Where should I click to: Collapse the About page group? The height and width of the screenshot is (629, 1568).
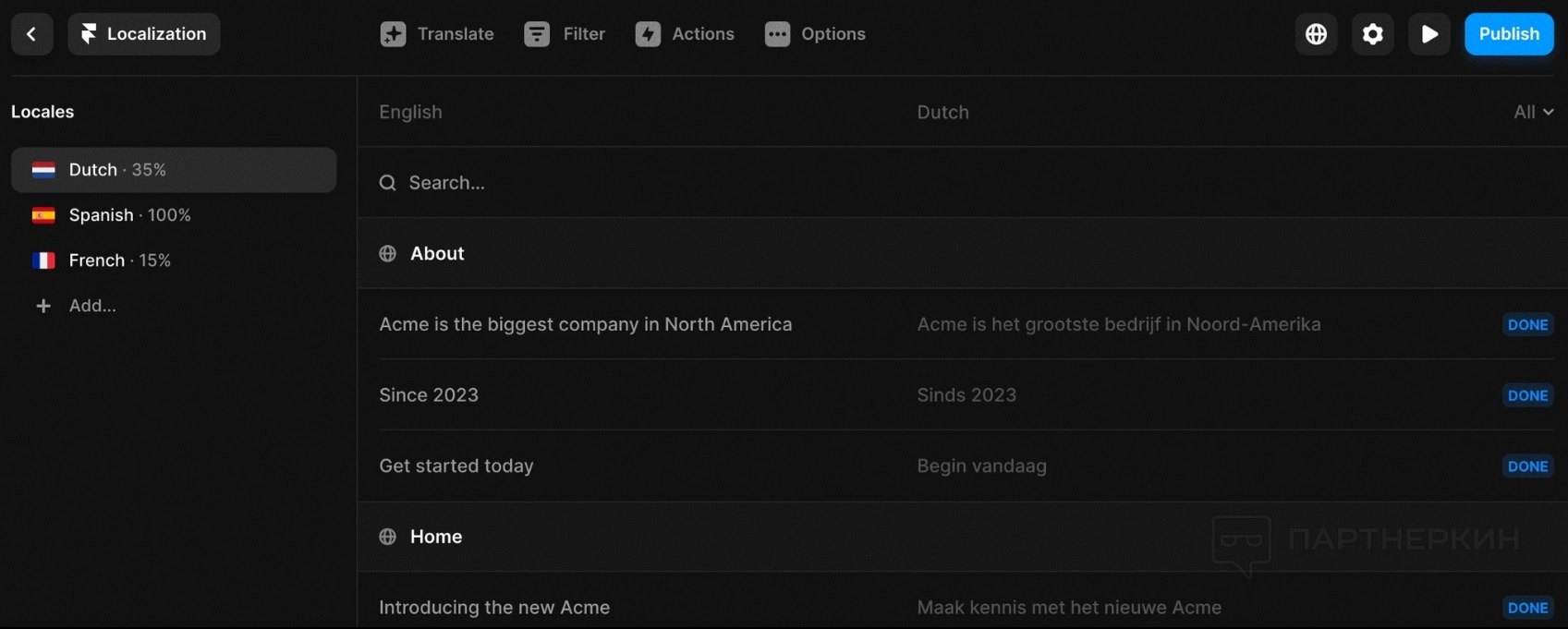pos(437,254)
